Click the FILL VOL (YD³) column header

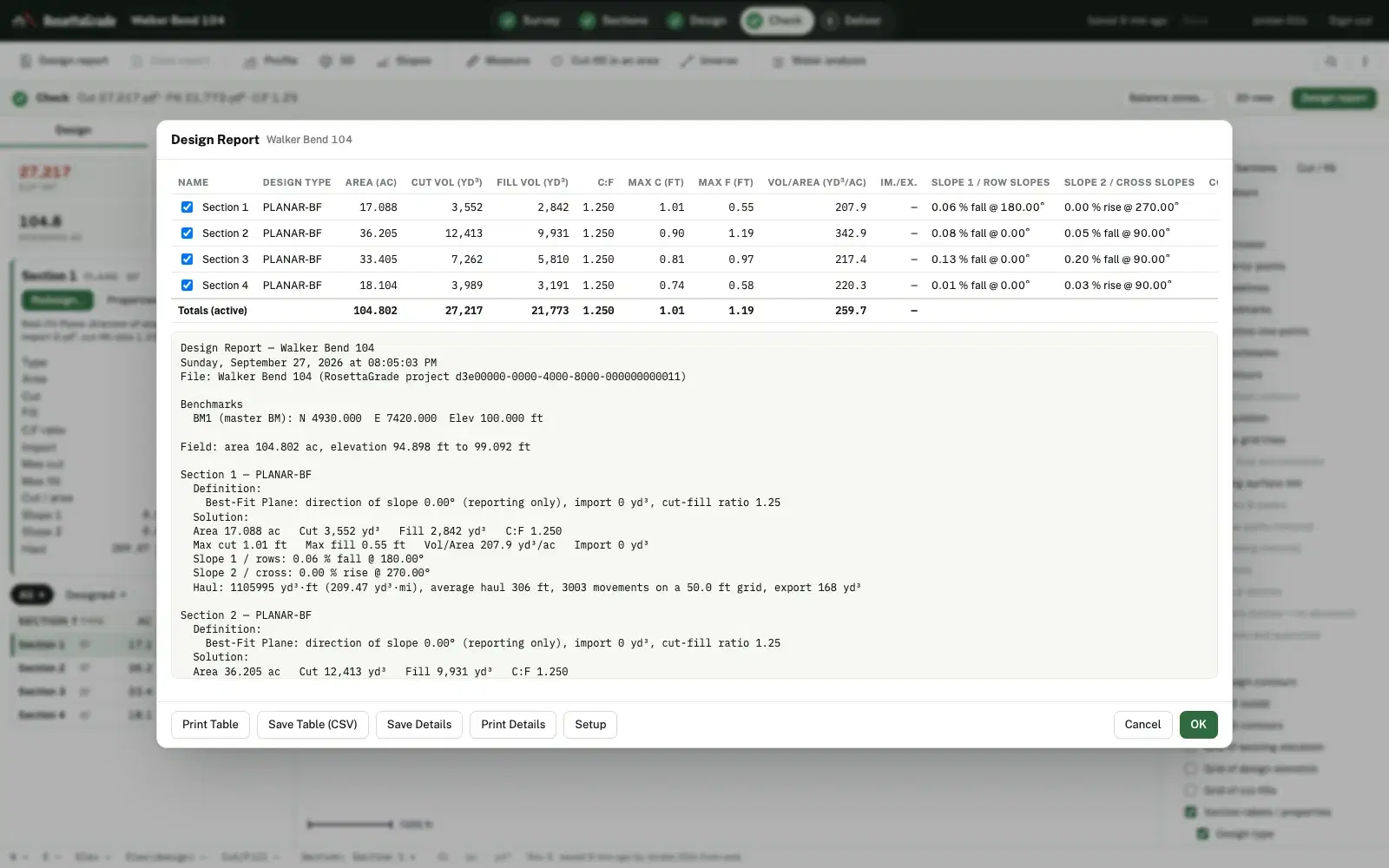tap(532, 182)
